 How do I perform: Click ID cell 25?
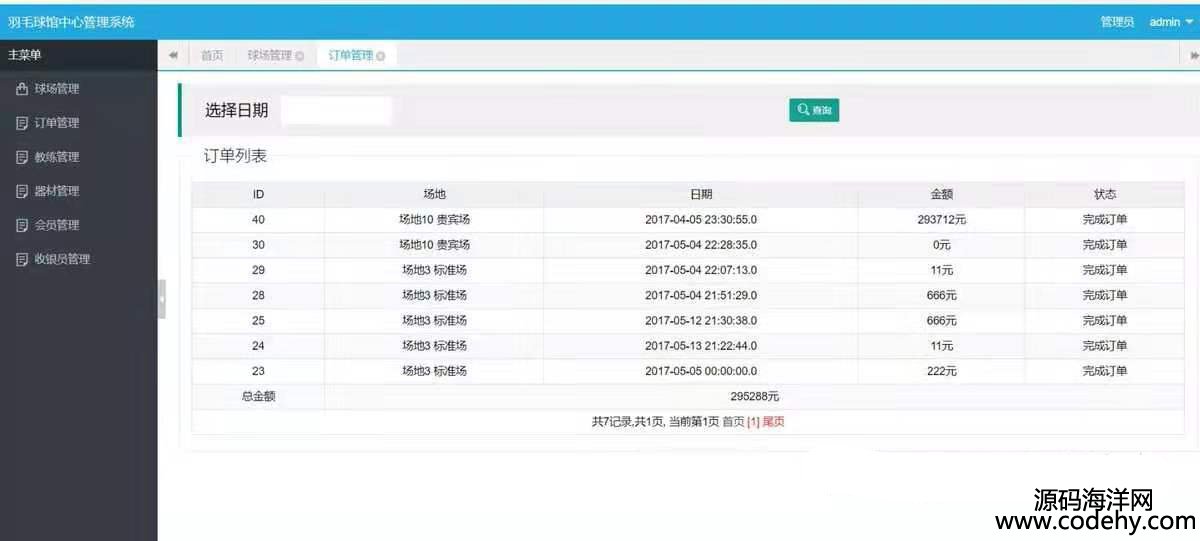(258, 321)
